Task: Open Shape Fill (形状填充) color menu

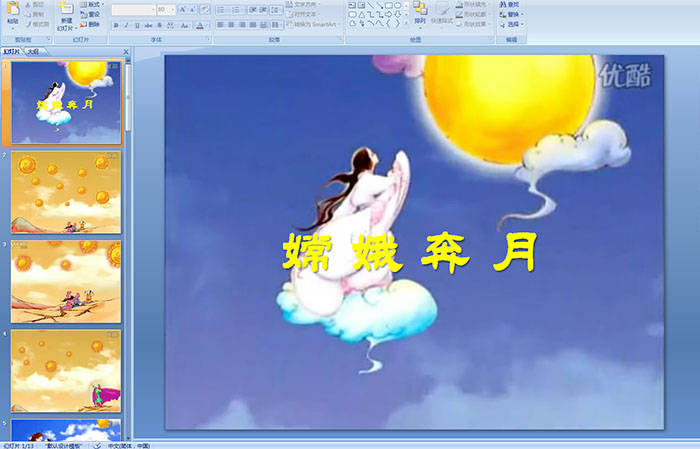Action: tap(474, 4)
